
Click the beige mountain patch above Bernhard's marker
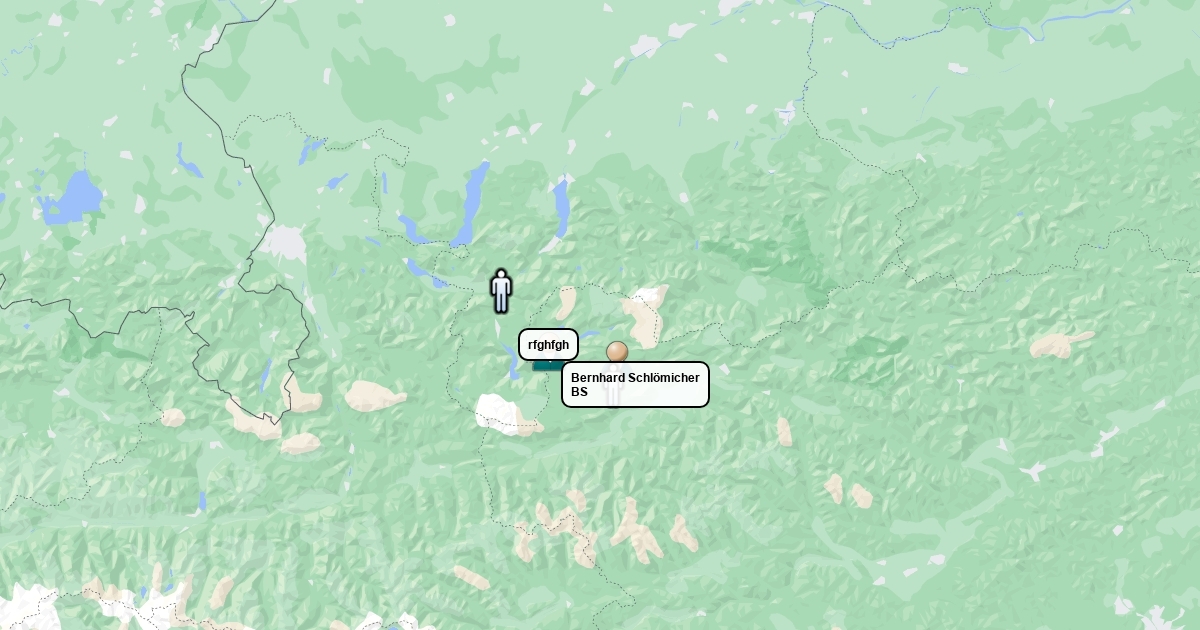pyautogui.click(x=646, y=313)
